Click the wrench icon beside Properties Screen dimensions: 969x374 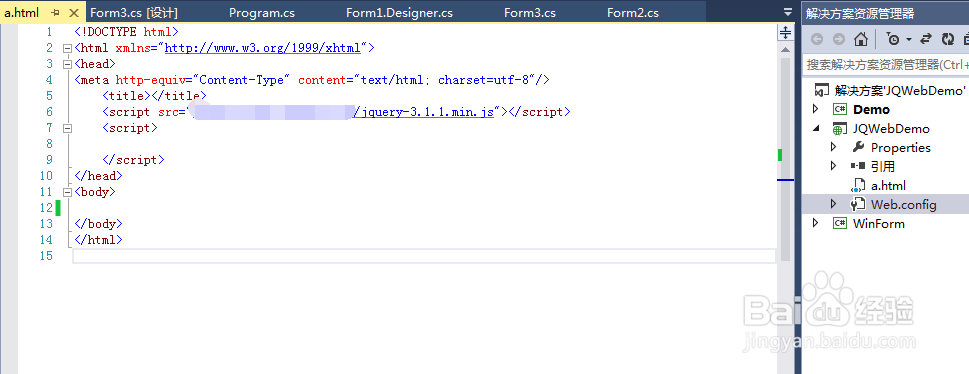[858, 147]
